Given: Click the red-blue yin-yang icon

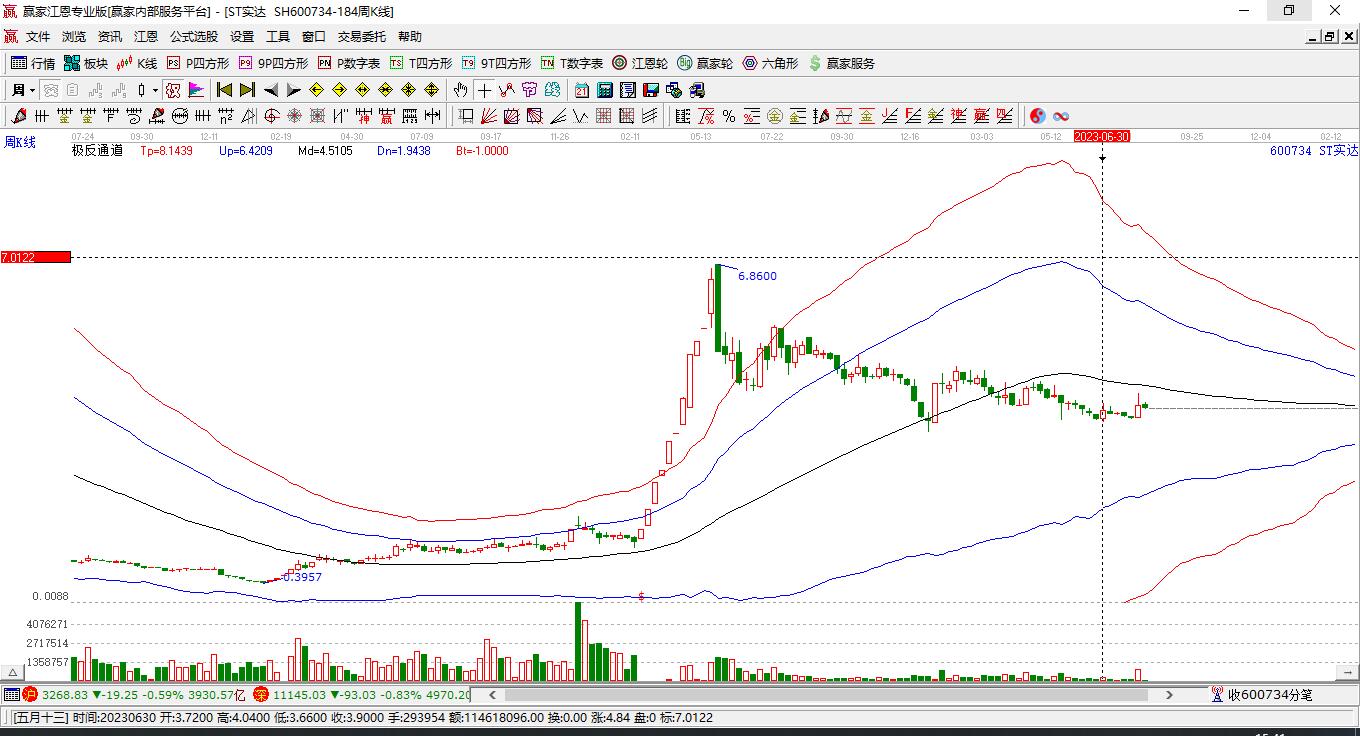Looking at the screenshot, I should (1038, 116).
